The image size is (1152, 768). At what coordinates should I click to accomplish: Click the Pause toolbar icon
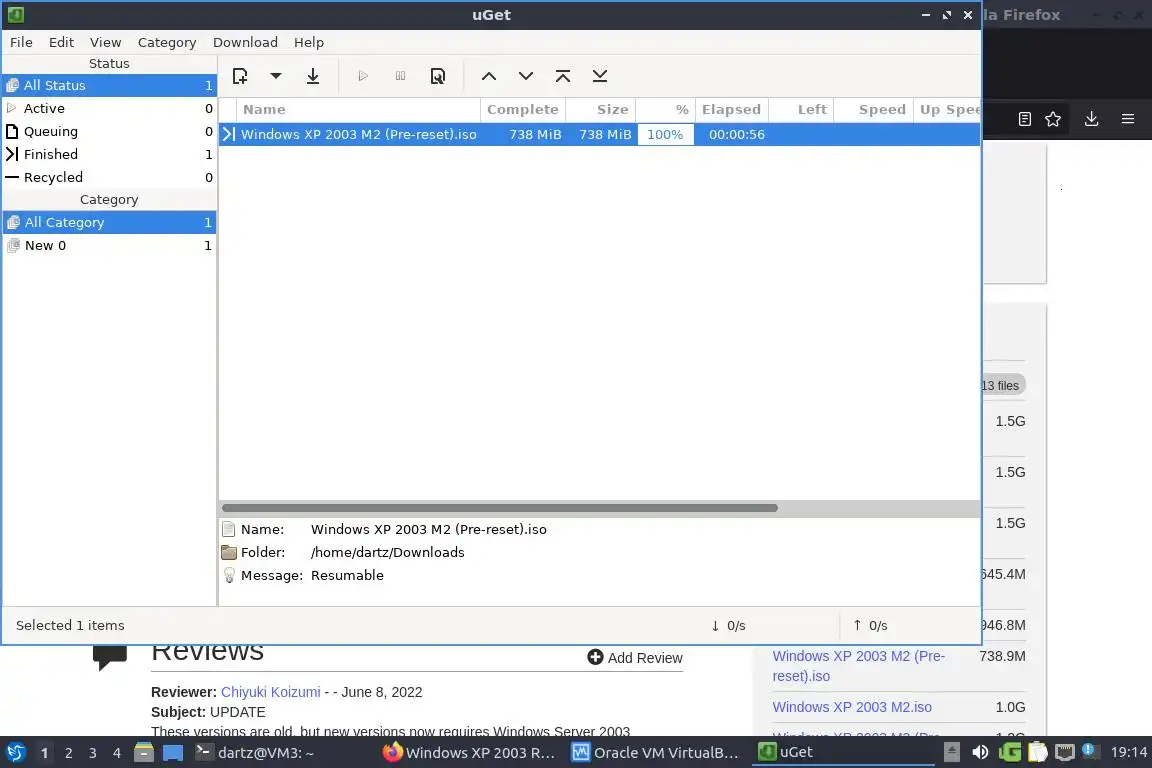(x=400, y=76)
